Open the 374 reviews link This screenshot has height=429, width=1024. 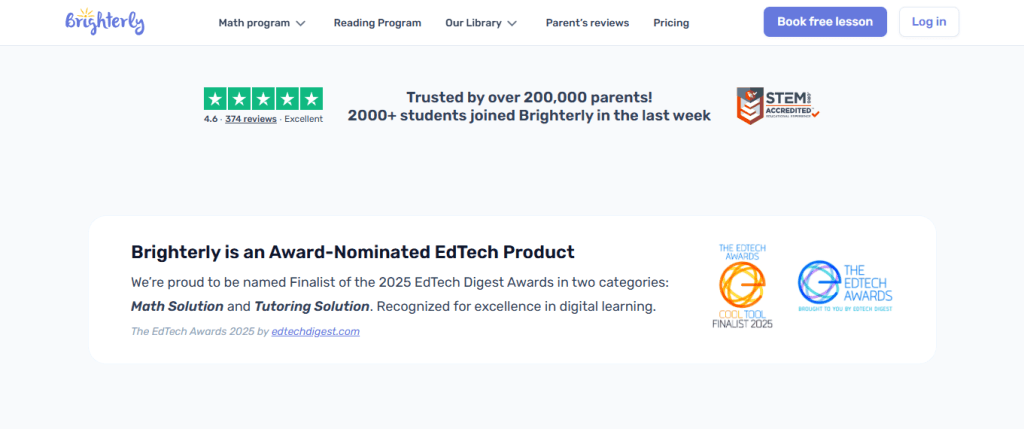(x=250, y=119)
